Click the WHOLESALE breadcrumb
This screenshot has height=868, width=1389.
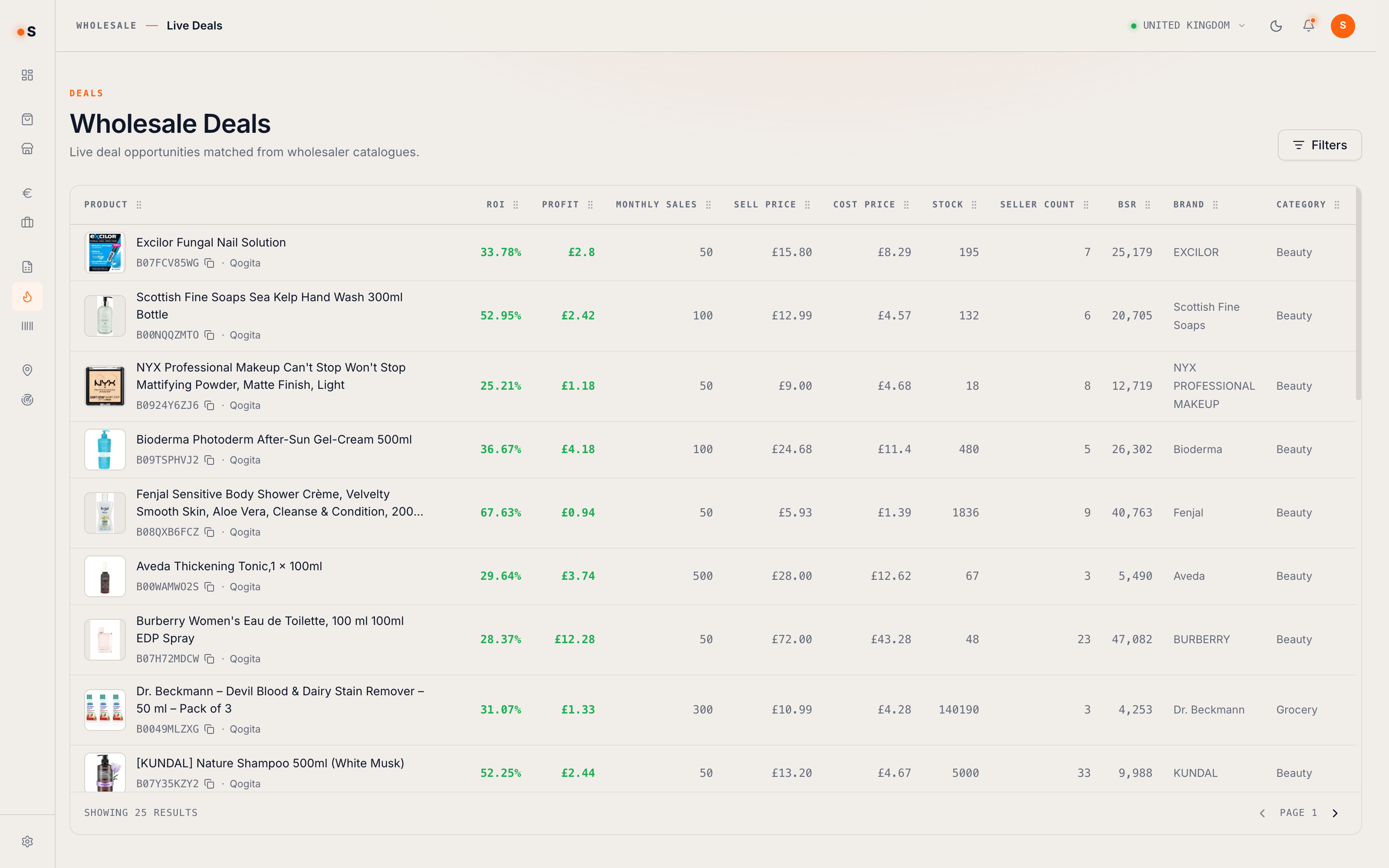point(106,26)
